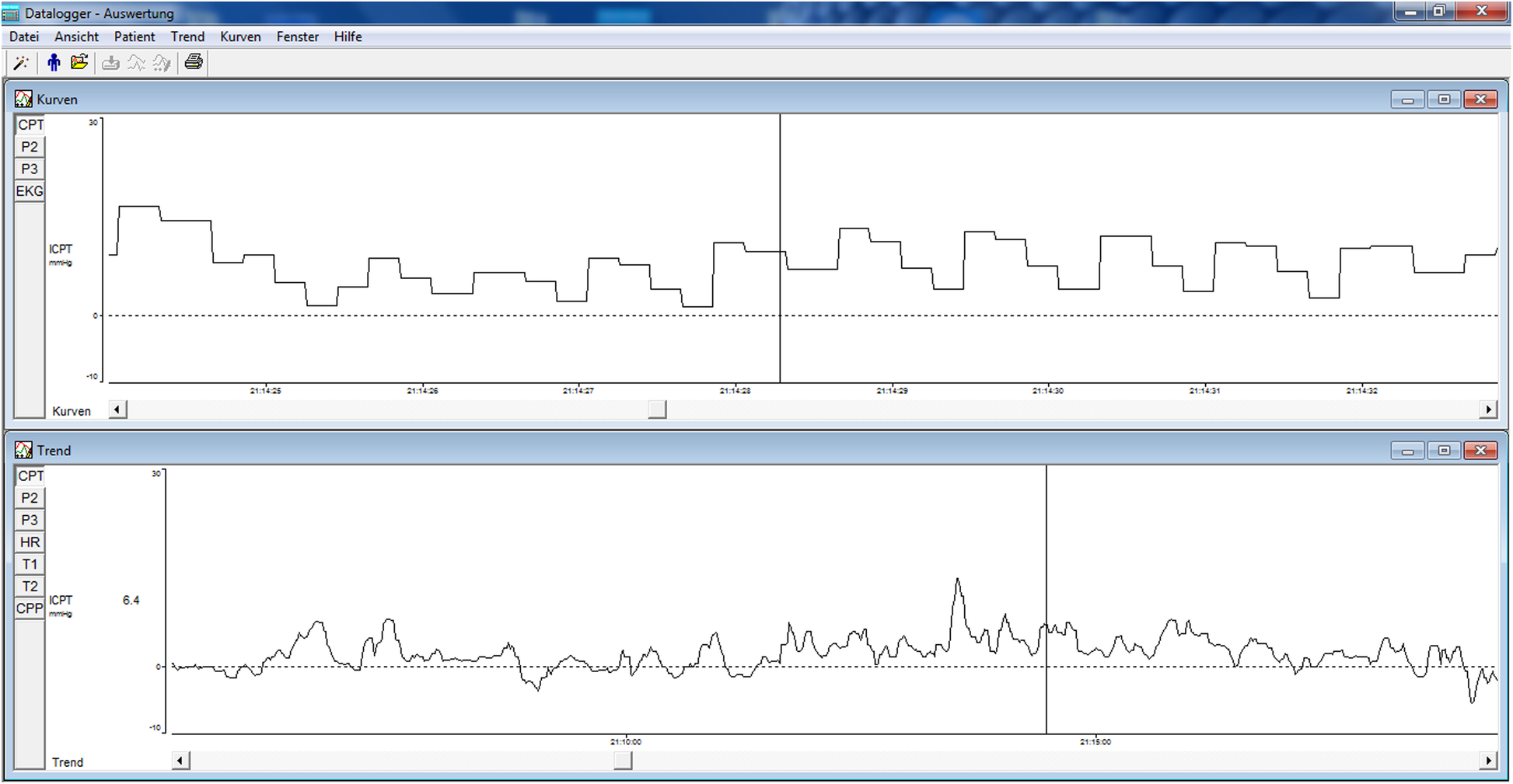Image resolution: width=1513 pixels, height=784 pixels.
Task: Click the Kurven scrollbar left arrow
Action: pyautogui.click(x=118, y=409)
